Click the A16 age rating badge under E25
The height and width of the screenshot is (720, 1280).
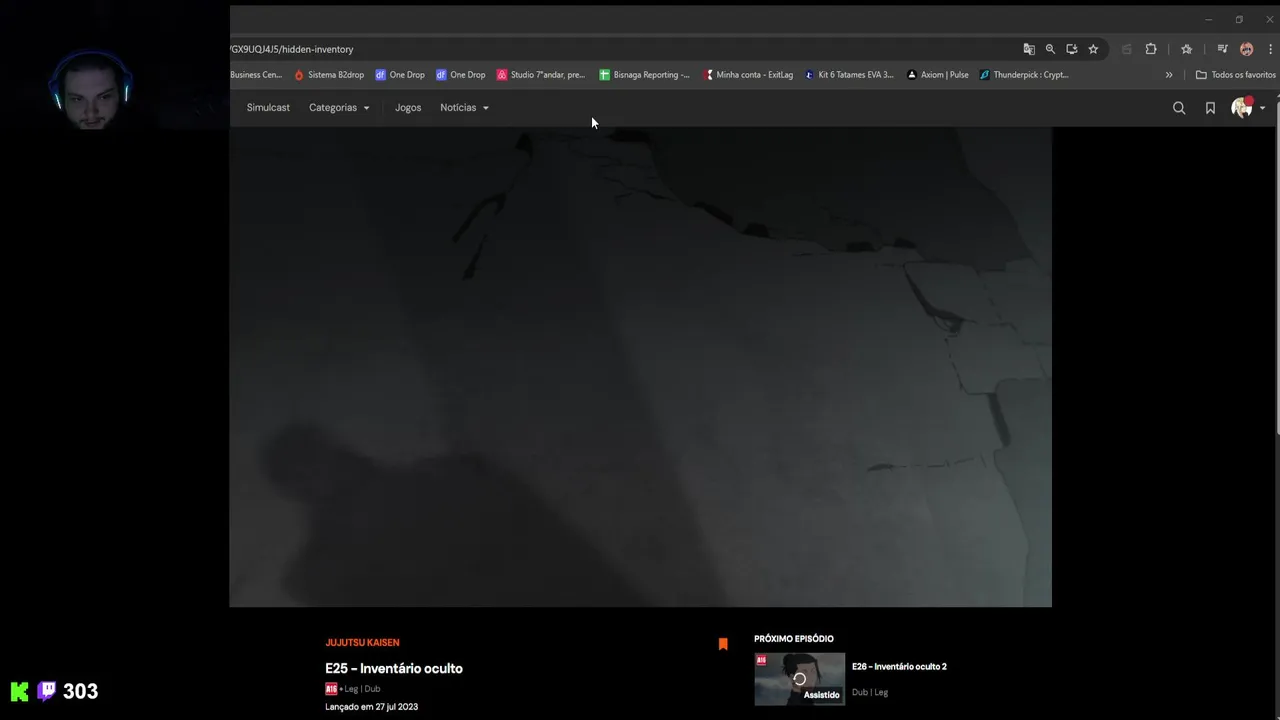(331, 689)
